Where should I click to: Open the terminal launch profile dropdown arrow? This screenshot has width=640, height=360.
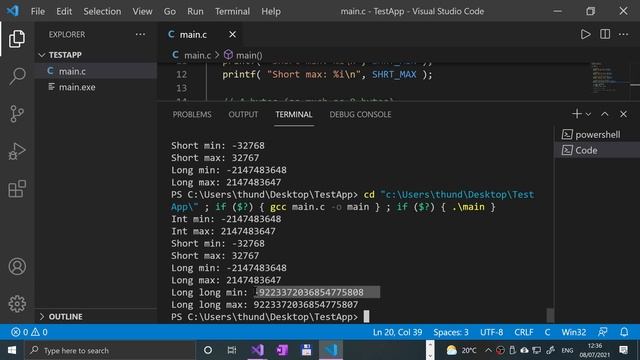point(588,114)
